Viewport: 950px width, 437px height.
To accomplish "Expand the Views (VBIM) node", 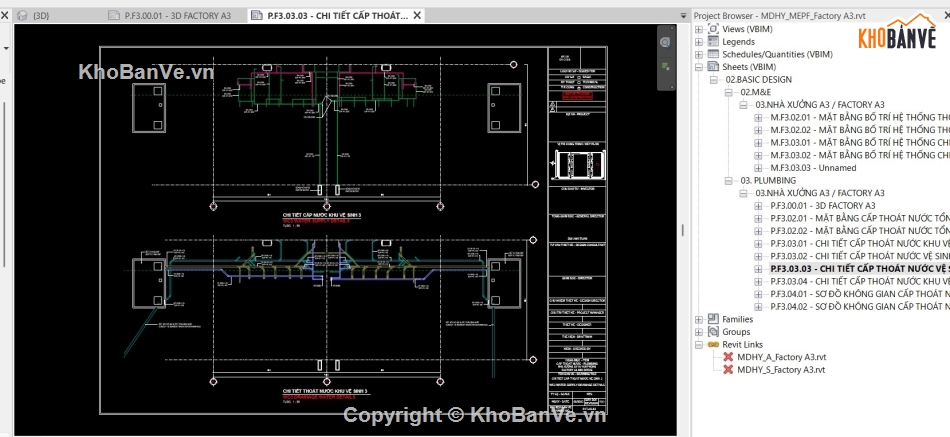I will [699, 29].
